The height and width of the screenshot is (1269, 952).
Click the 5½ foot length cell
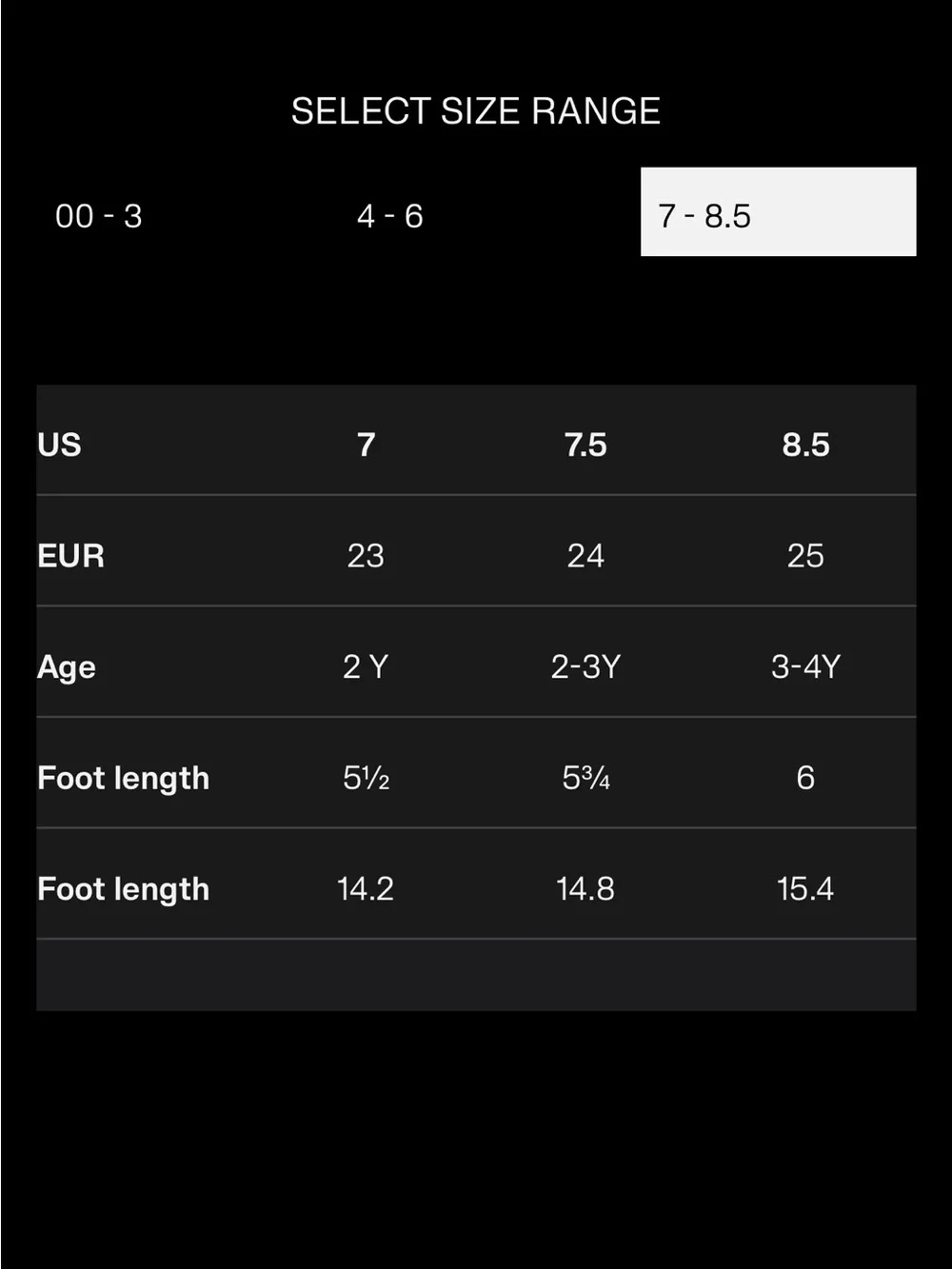[x=366, y=778]
